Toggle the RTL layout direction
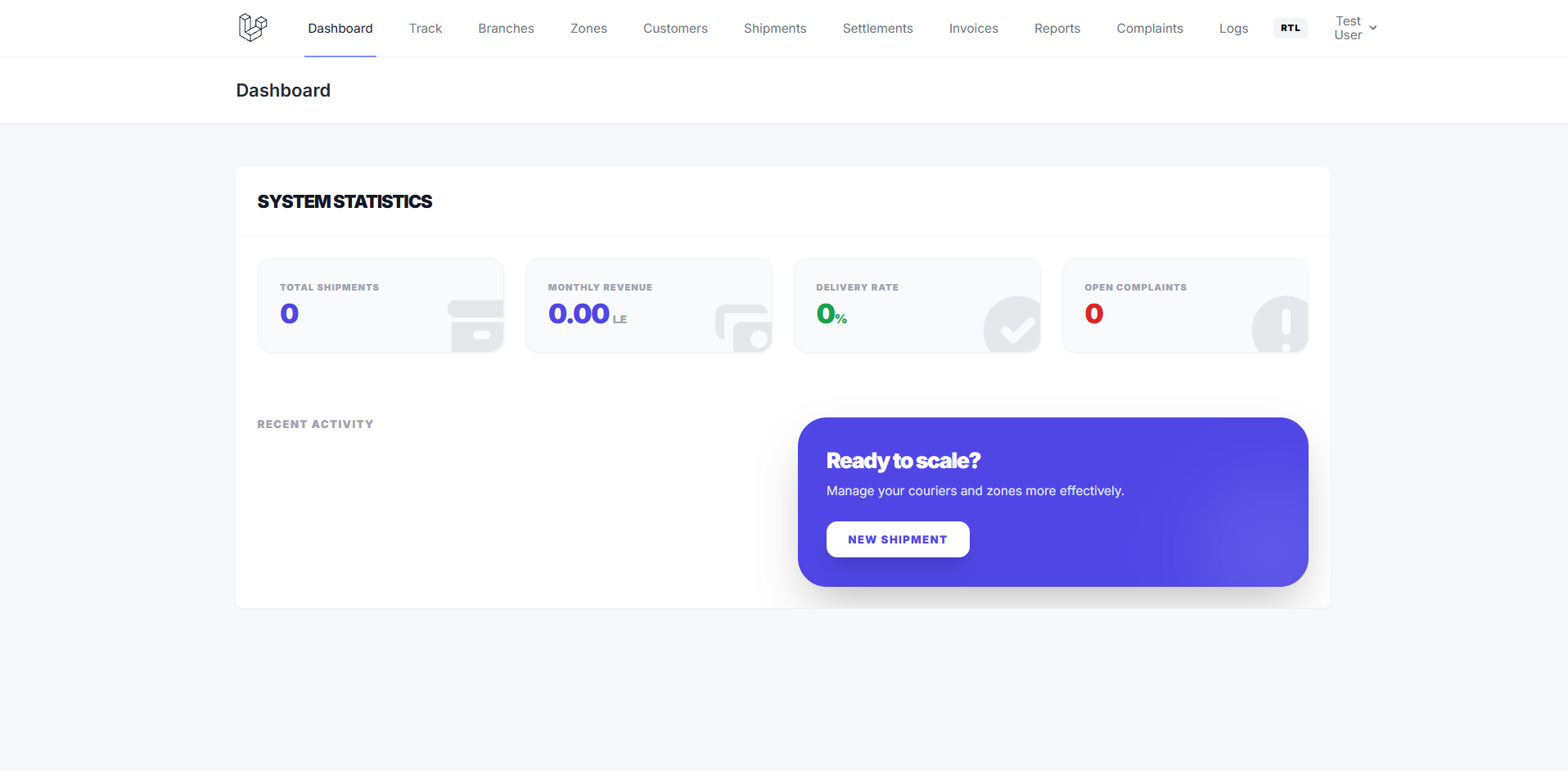Image resolution: width=1568 pixels, height=771 pixels. 1290,28
